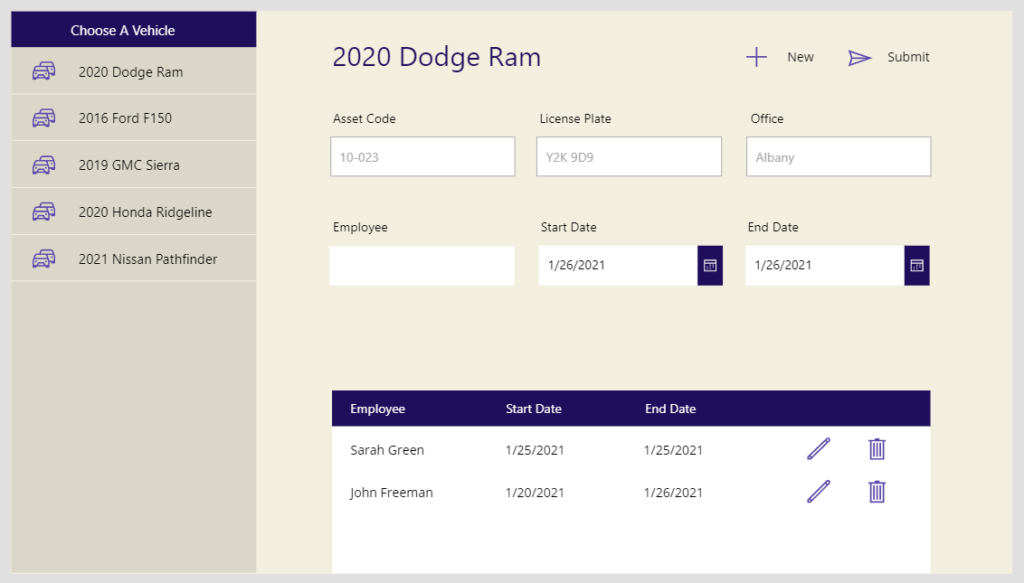The image size is (1024, 583).
Task: Click the car icon beside 2020 Honda Ridgeline
Action: click(x=44, y=211)
